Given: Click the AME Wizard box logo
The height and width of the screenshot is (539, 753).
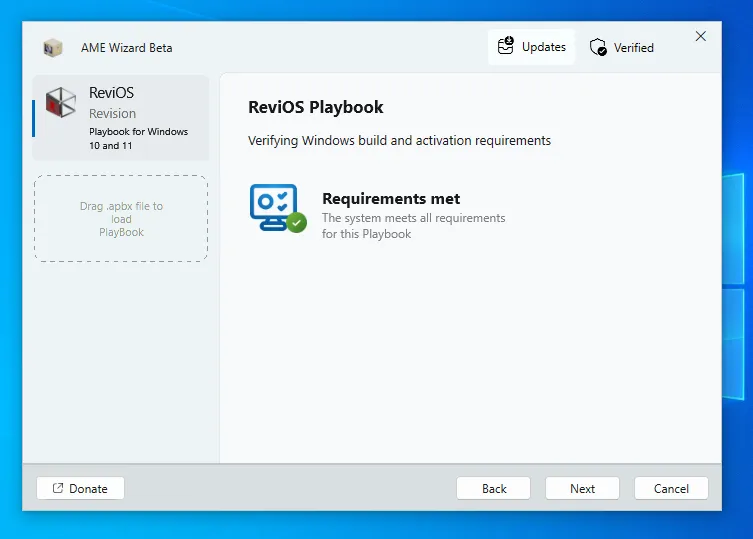Looking at the screenshot, I should pyautogui.click(x=52, y=48).
